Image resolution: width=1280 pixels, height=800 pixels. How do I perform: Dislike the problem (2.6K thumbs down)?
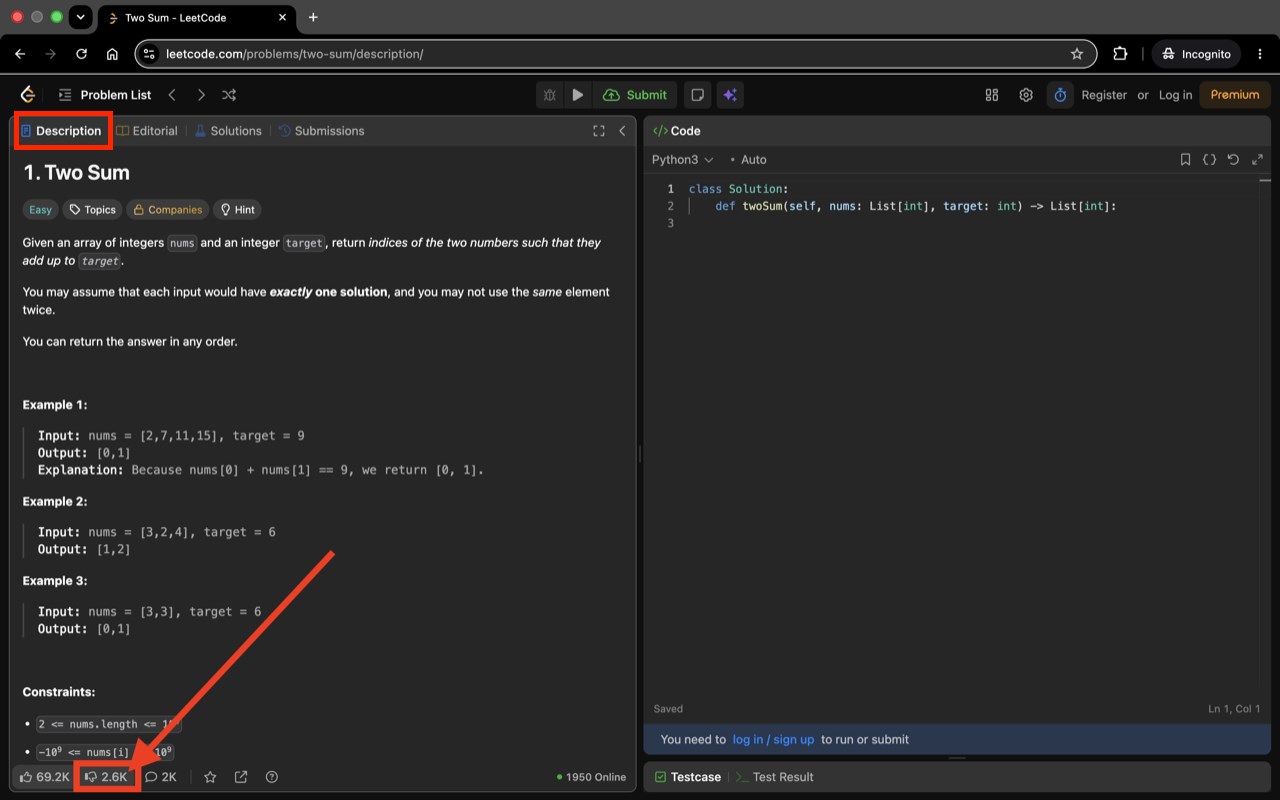(x=107, y=777)
